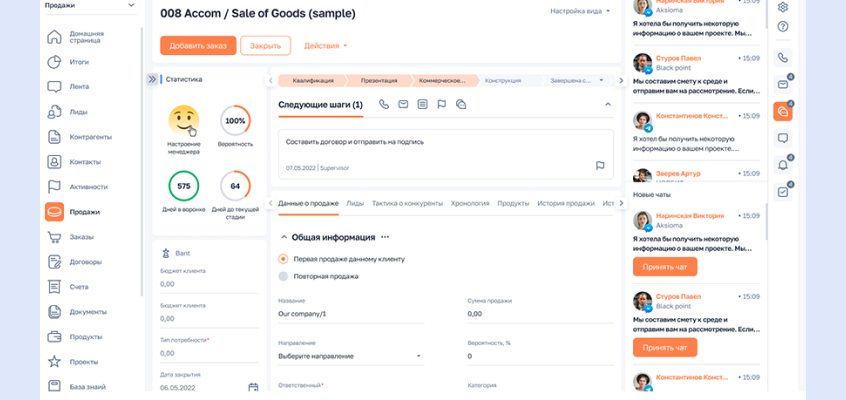
Task: Click flag icon on the task card
Action: (600, 166)
